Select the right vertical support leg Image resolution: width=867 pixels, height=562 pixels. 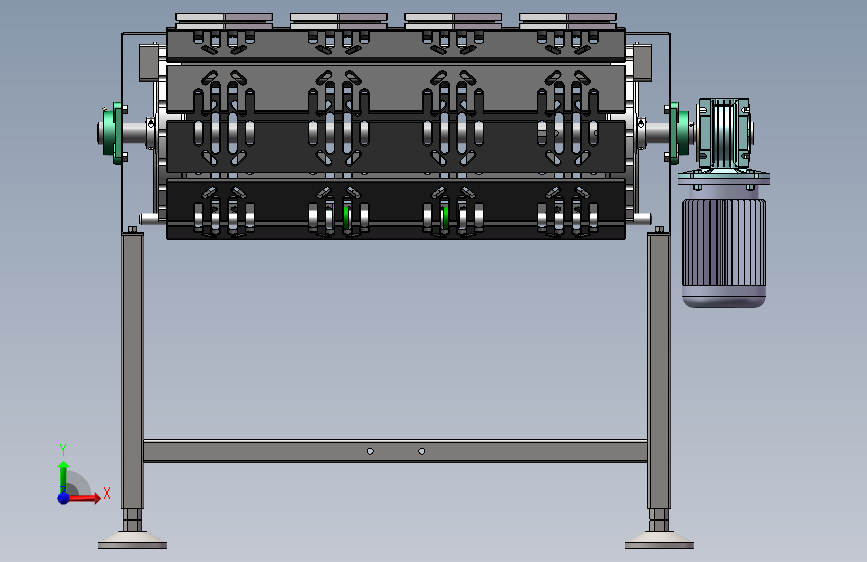659,371
